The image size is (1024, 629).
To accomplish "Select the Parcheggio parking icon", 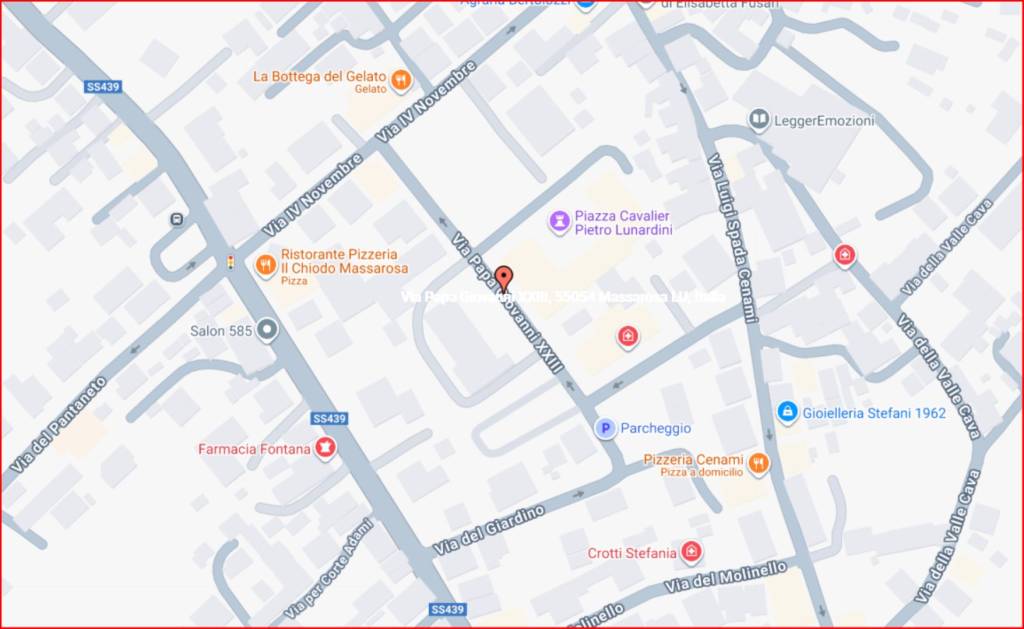I will (x=605, y=428).
